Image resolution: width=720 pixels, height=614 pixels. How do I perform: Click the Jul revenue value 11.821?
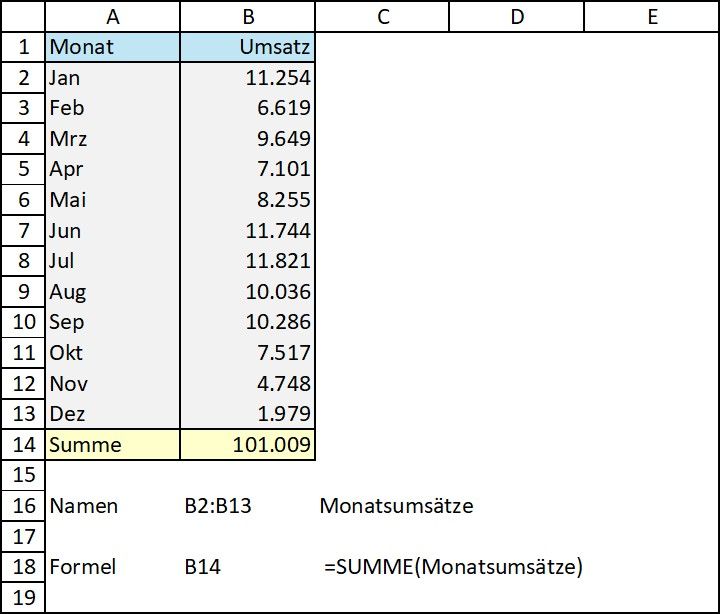(x=248, y=261)
